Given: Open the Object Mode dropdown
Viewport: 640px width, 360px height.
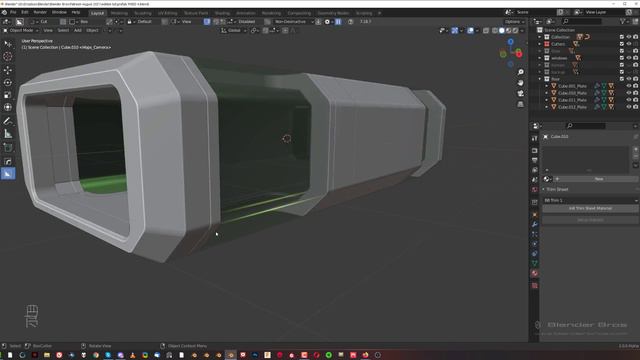Looking at the screenshot, I should pyautogui.click(x=20, y=30).
